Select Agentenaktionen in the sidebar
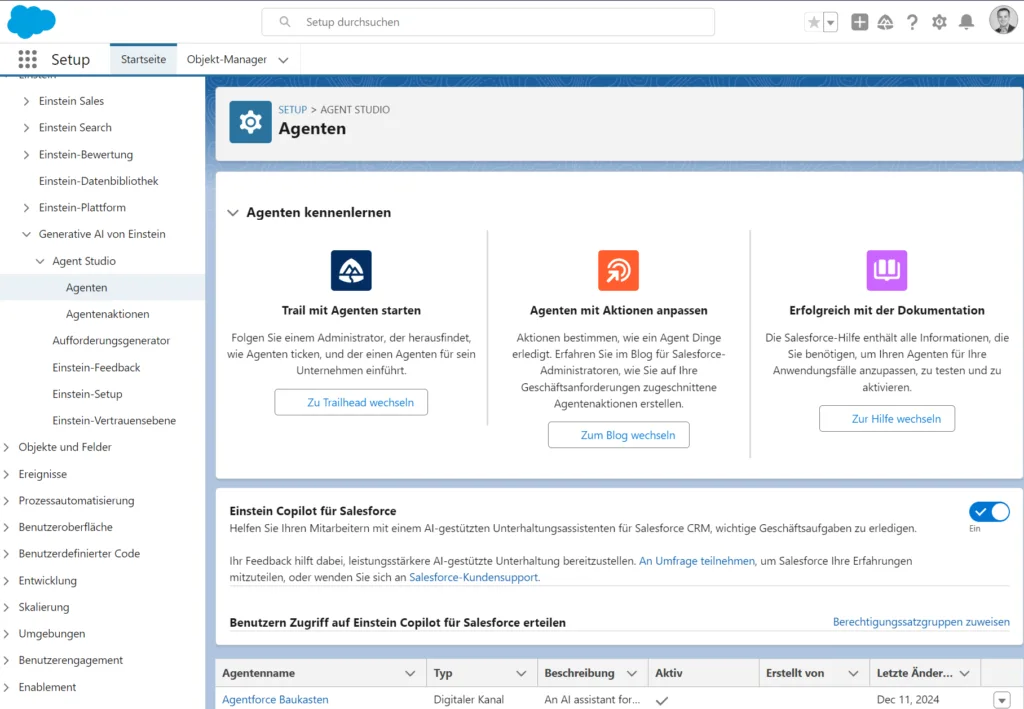This screenshot has height=709, width=1024. [x=107, y=314]
